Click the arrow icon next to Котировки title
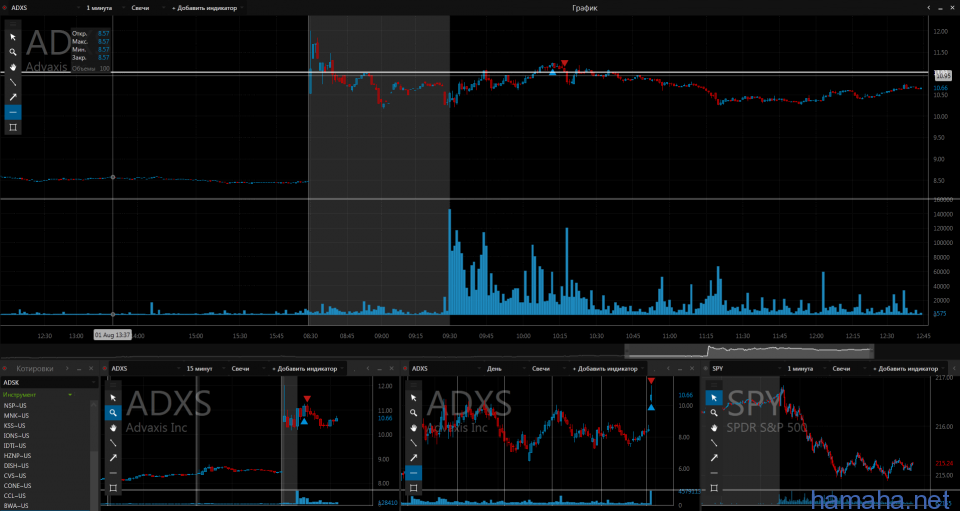This screenshot has height=511, width=960. tap(67, 368)
